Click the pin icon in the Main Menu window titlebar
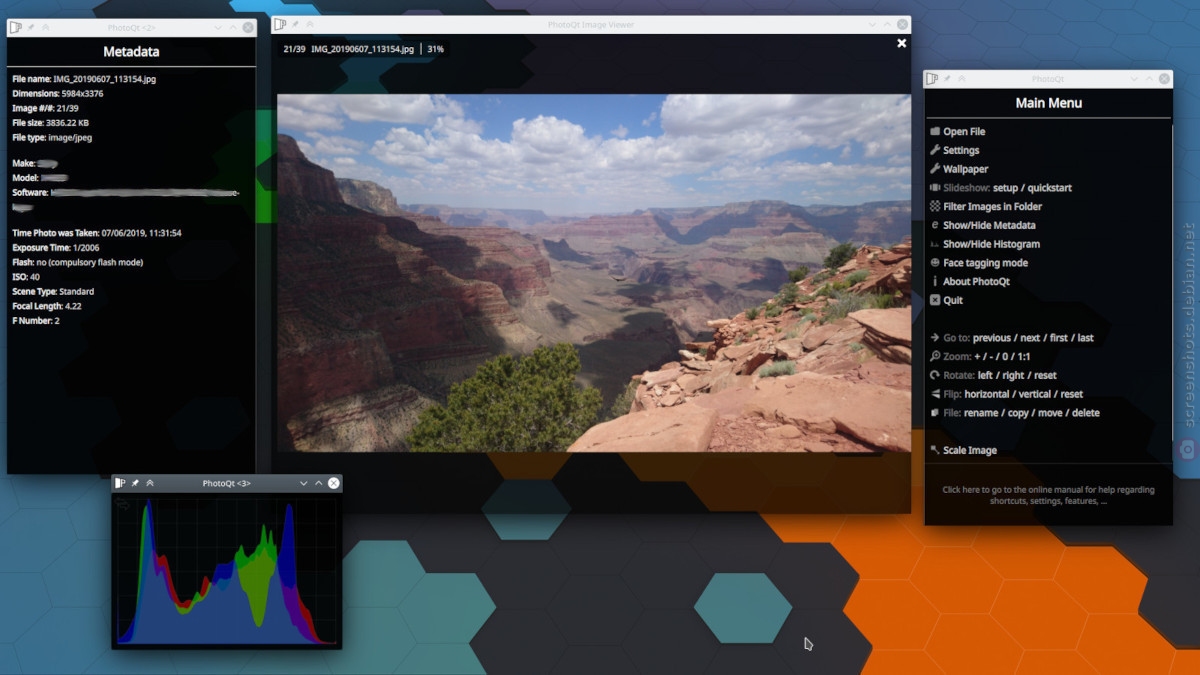1200x675 pixels. 947,78
